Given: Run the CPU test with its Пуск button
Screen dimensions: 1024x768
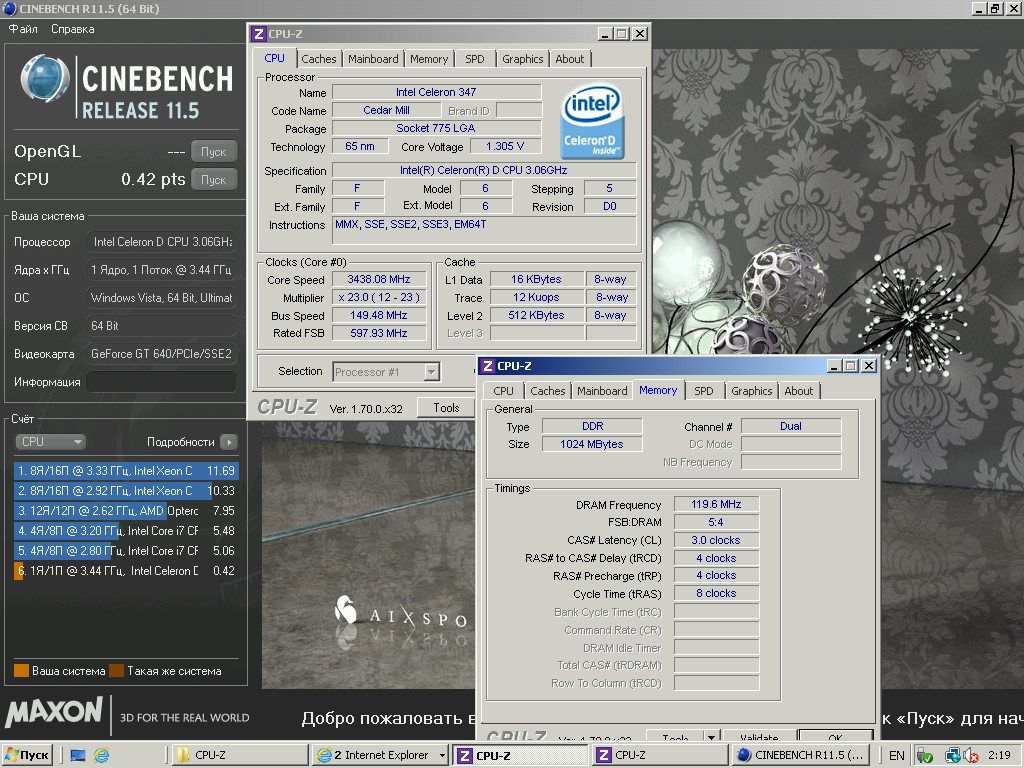Looking at the screenshot, I should [214, 180].
